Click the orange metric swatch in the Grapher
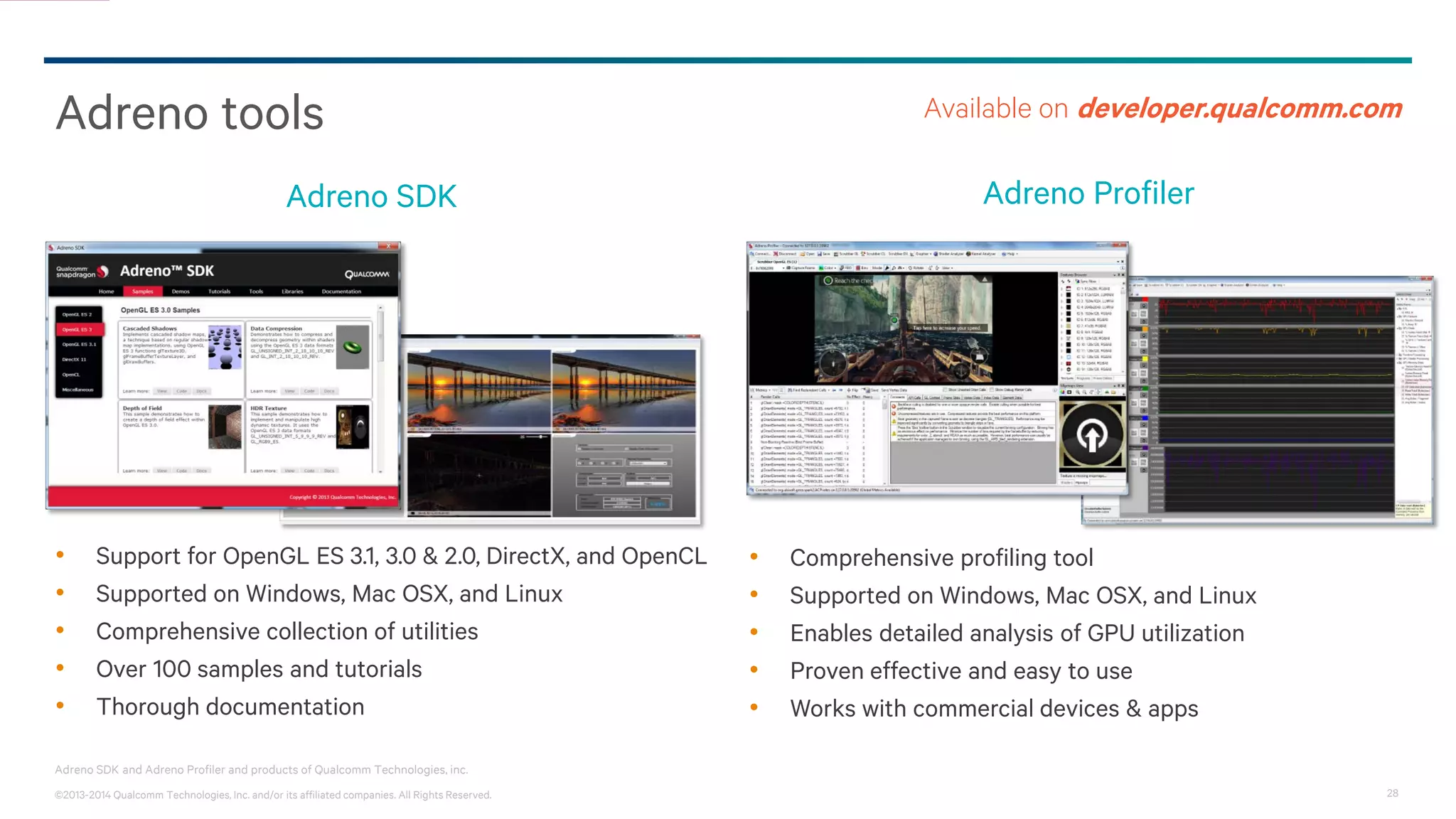Screen dimensions: 1456x819 [x=1145, y=329]
